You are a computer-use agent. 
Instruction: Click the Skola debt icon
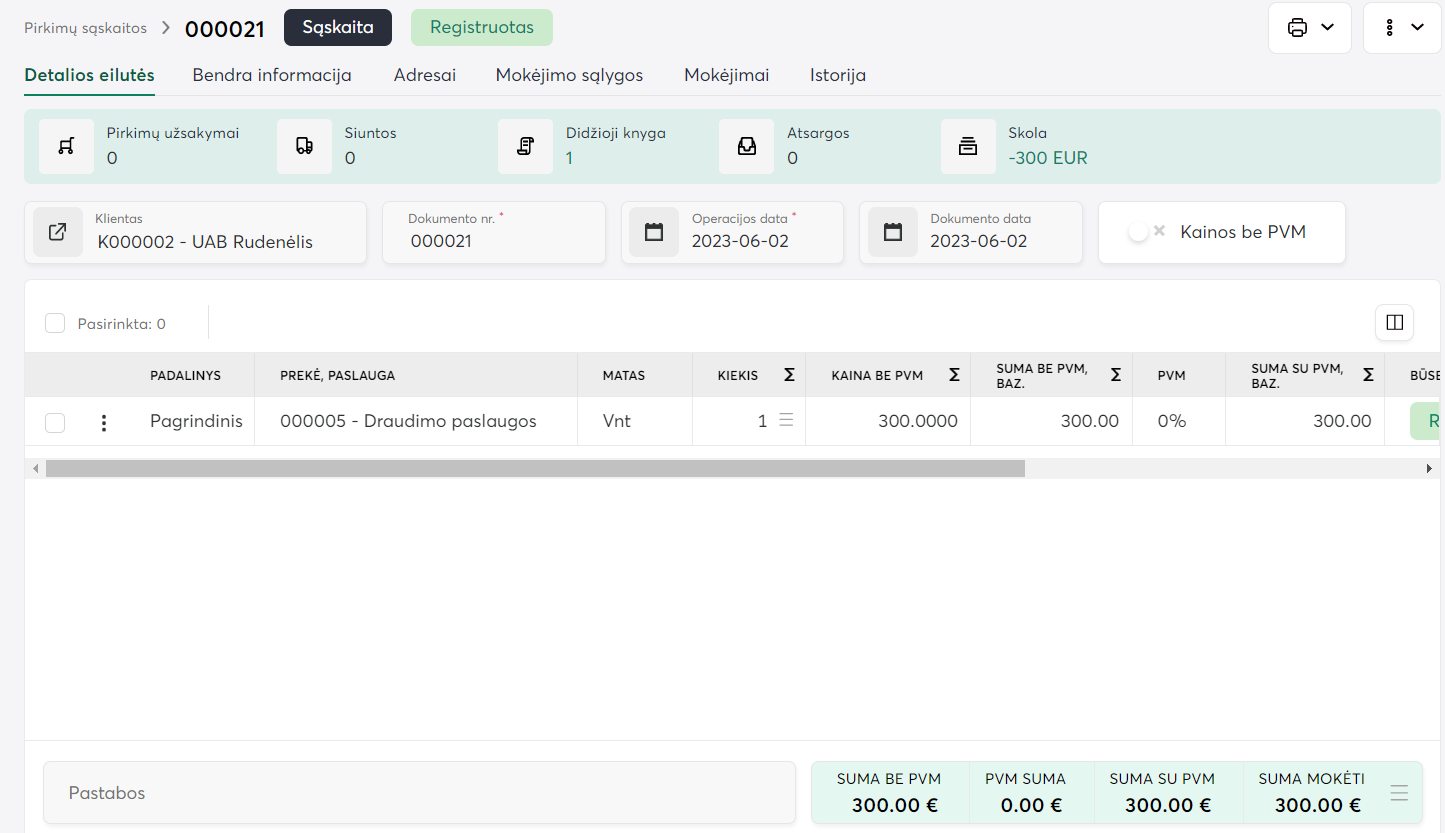pos(967,146)
